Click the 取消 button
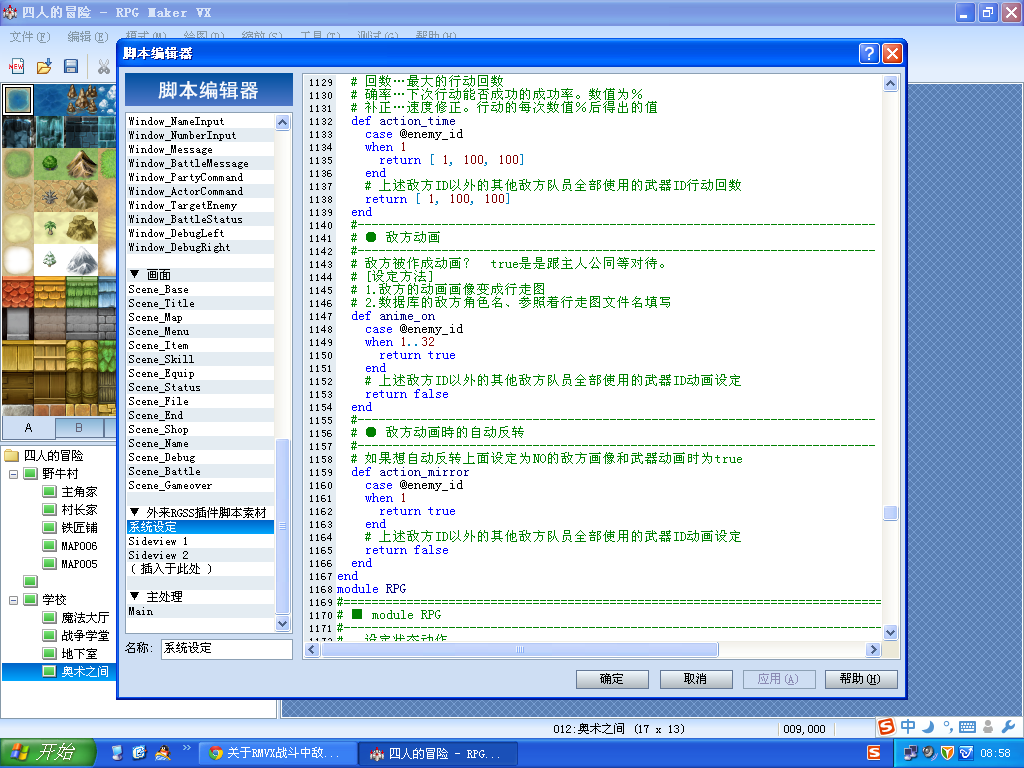The height and width of the screenshot is (768, 1024). pos(696,679)
